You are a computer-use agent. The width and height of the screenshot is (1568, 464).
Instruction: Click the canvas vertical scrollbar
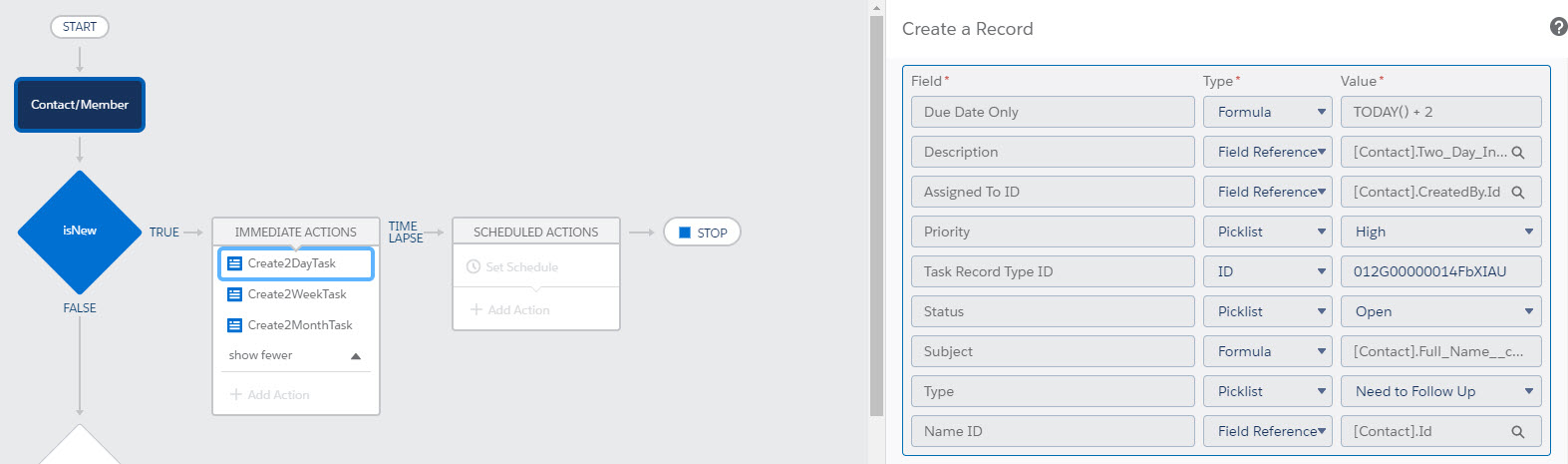[x=876, y=215]
